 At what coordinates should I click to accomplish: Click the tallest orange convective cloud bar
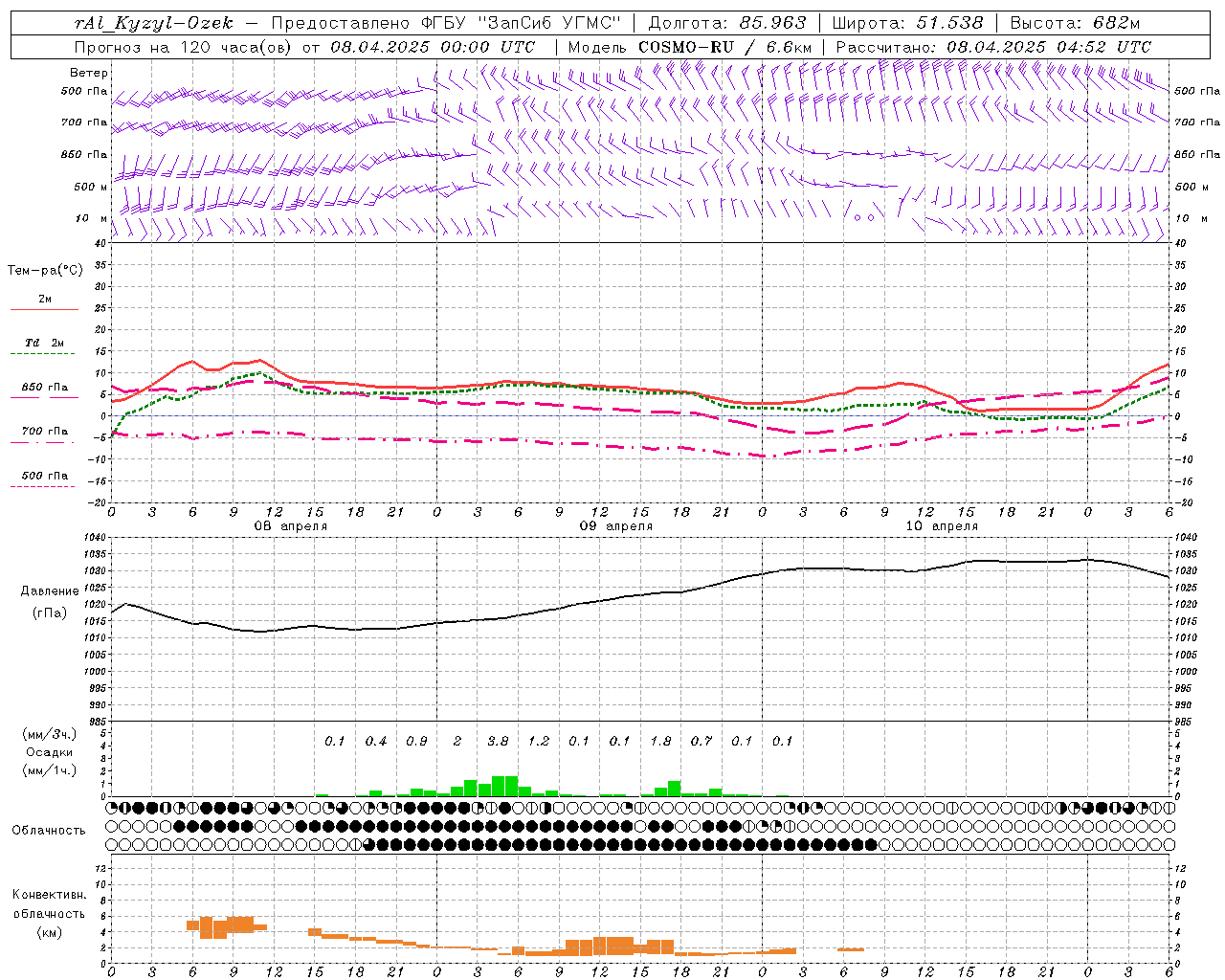click(x=206, y=927)
